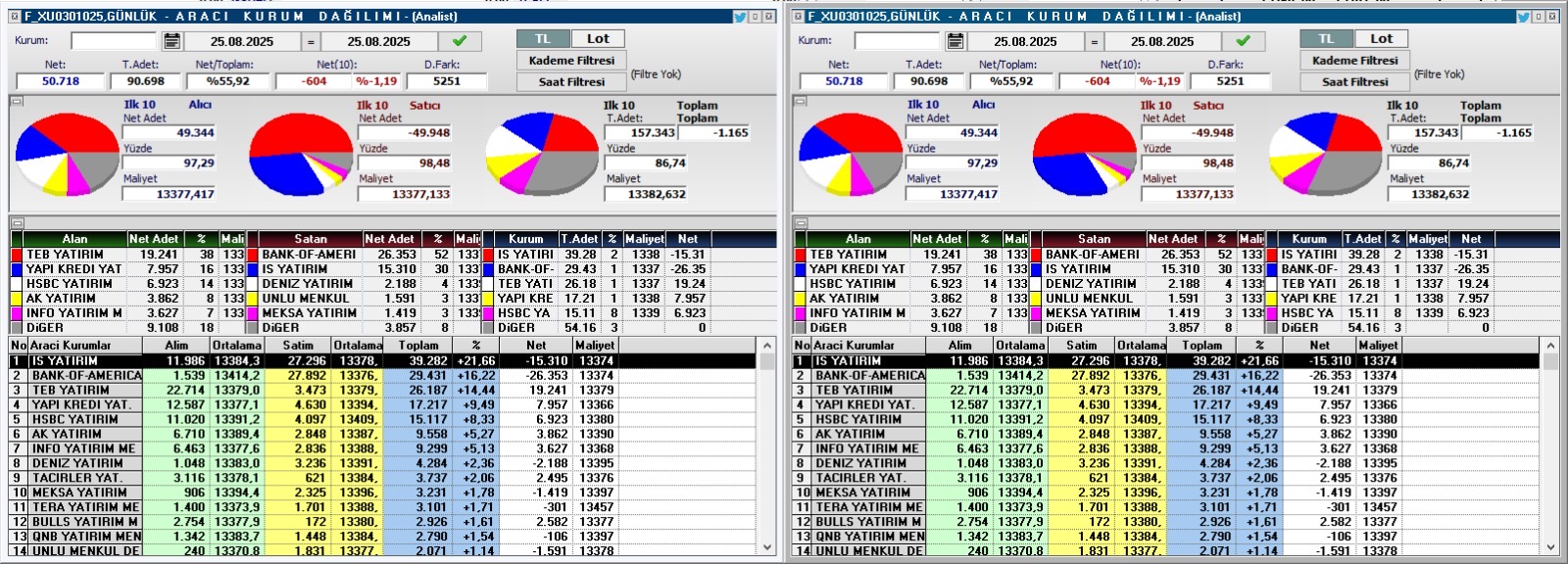Image resolution: width=1568 pixels, height=564 pixels.
Task: Confirm dates with left window's green checkmark
Action: 460,41
